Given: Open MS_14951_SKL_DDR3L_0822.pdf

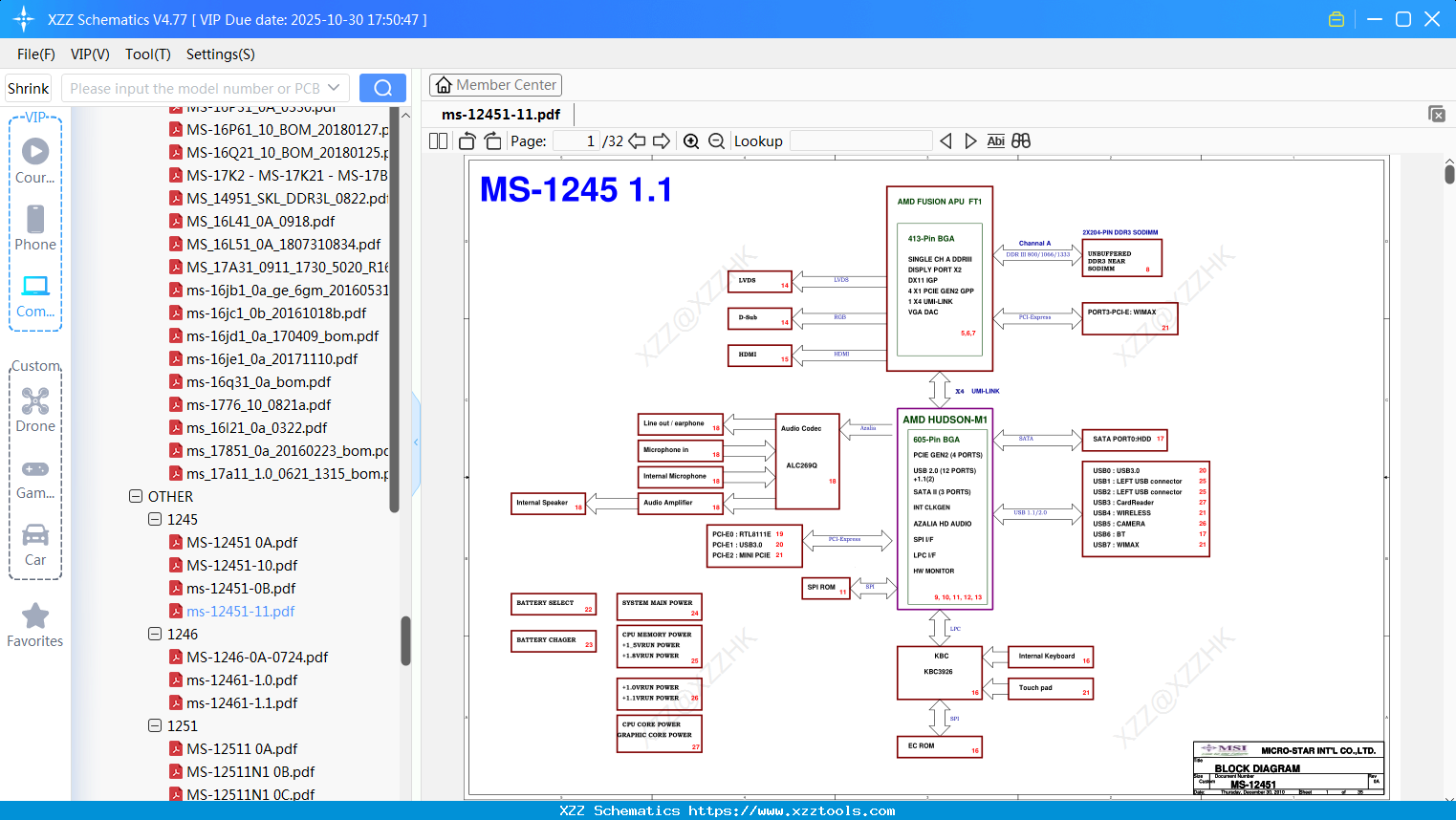Looking at the screenshot, I should (x=279, y=199).
